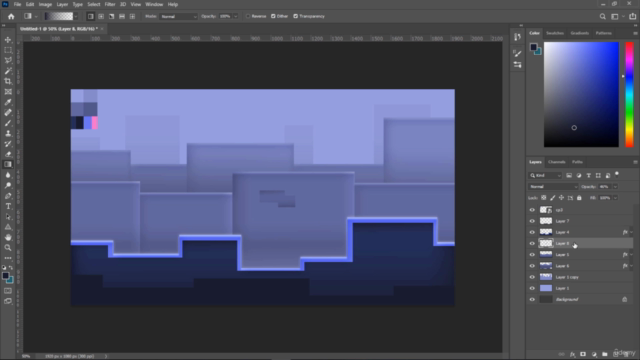Select the Path Selection tool

[x=8, y=216]
